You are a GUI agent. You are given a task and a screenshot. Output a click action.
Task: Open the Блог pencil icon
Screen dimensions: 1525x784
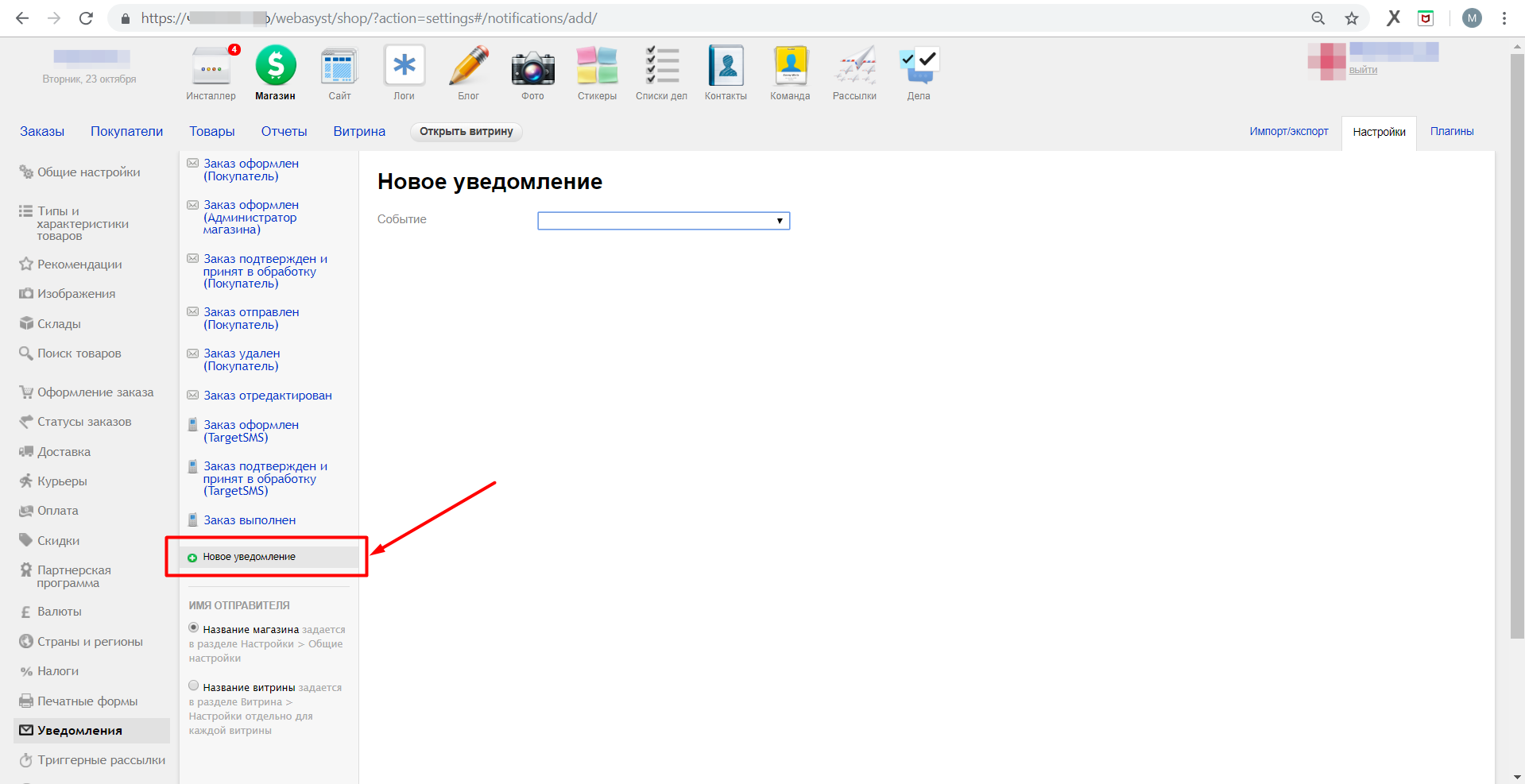pos(469,66)
